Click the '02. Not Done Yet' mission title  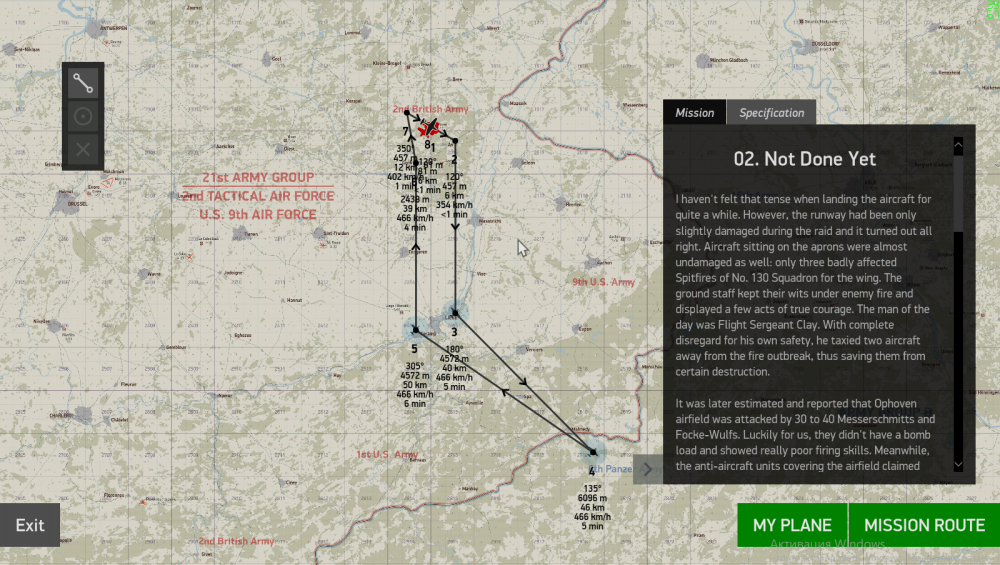click(804, 159)
